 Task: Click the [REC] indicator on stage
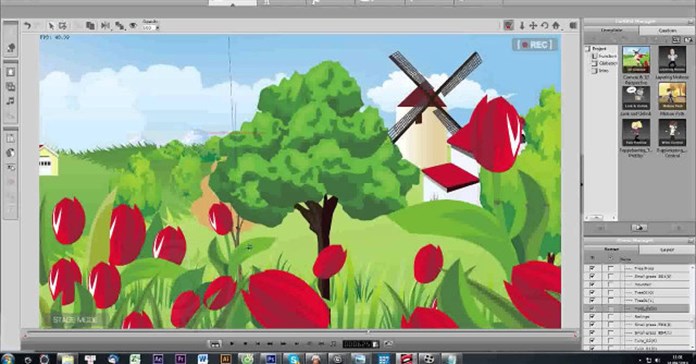point(536,45)
